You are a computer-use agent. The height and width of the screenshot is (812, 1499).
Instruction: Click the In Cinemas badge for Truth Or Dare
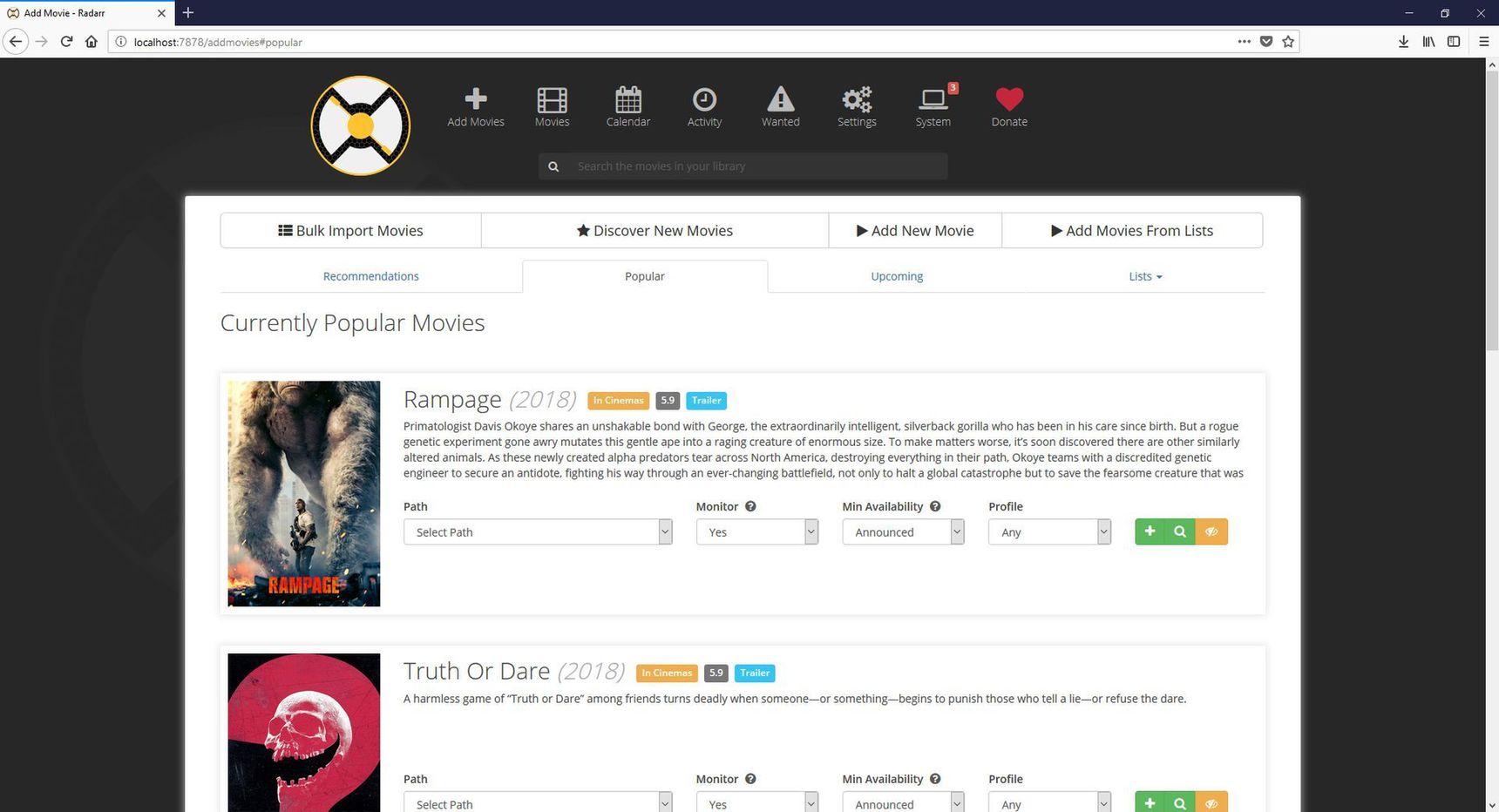pos(667,673)
